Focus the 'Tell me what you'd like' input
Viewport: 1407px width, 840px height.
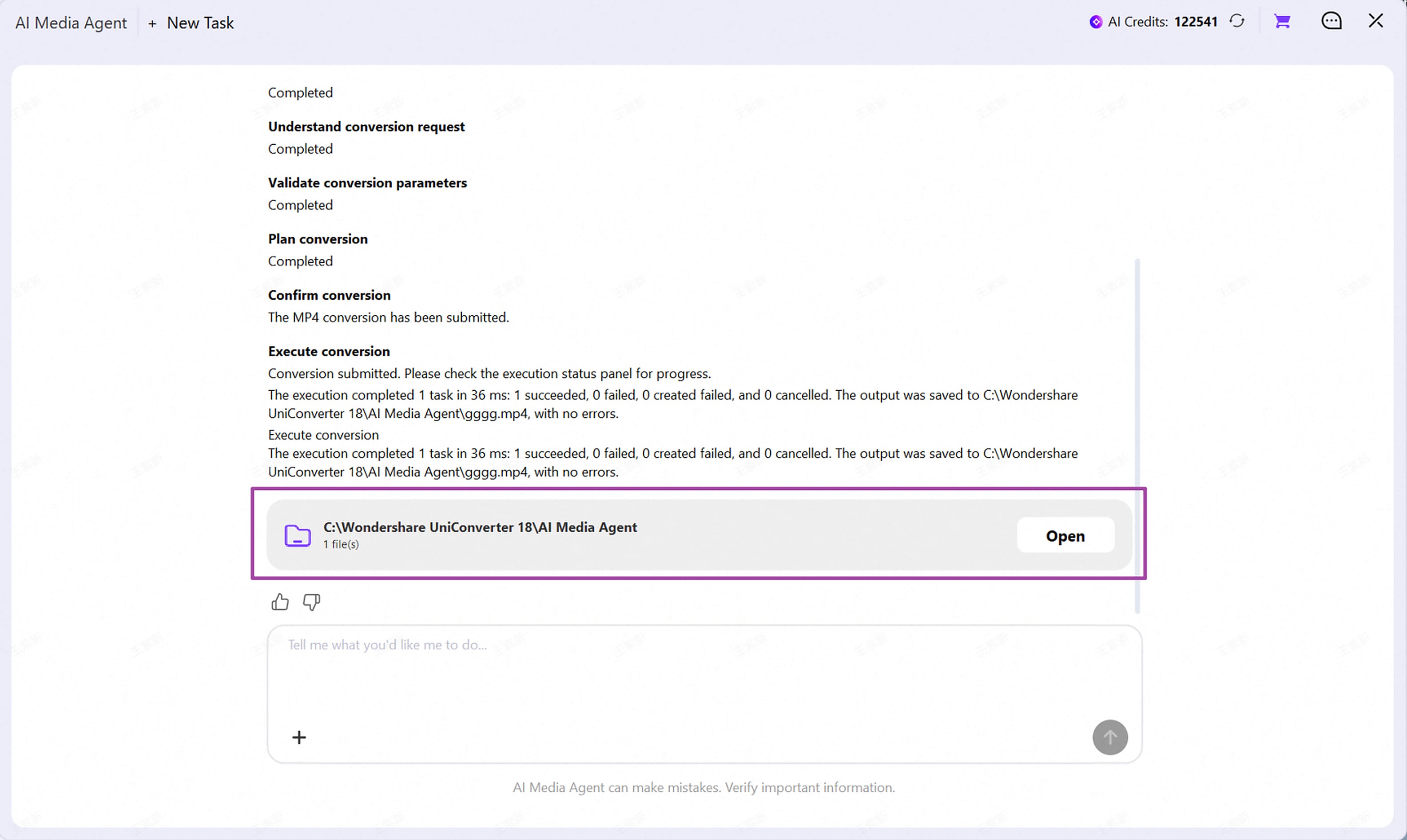(x=704, y=694)
